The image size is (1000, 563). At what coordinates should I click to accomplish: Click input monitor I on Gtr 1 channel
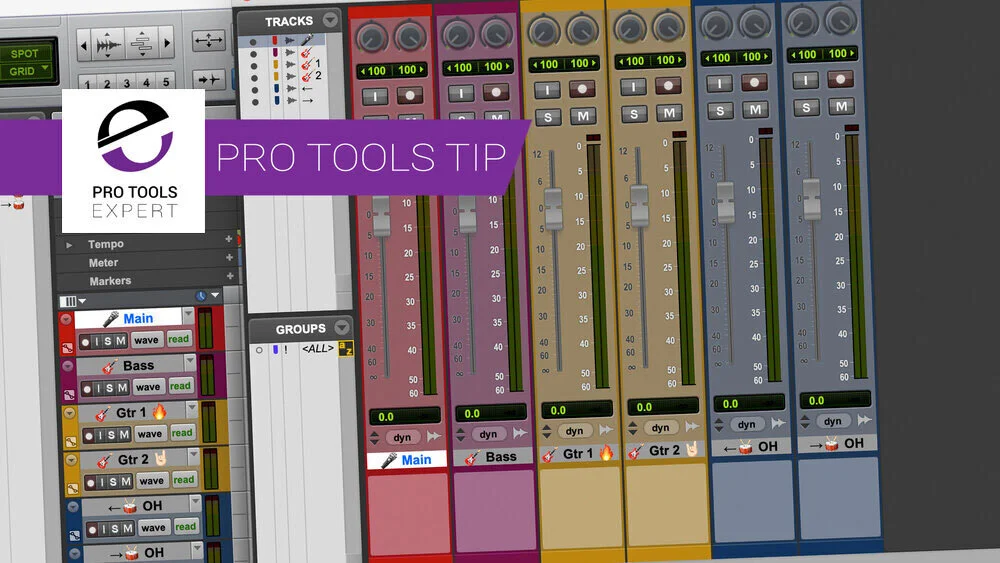pos(547,89)
